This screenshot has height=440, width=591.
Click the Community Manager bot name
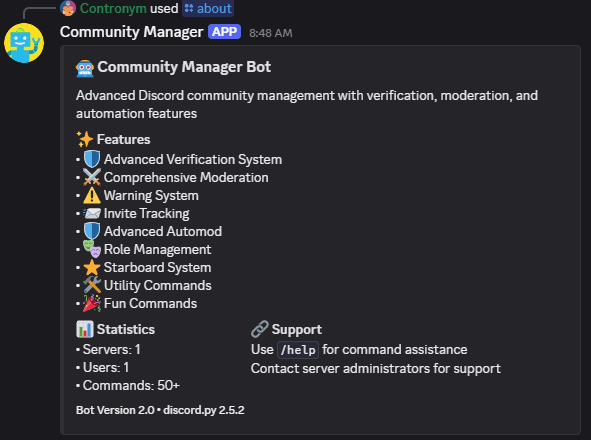pos(132,32)
